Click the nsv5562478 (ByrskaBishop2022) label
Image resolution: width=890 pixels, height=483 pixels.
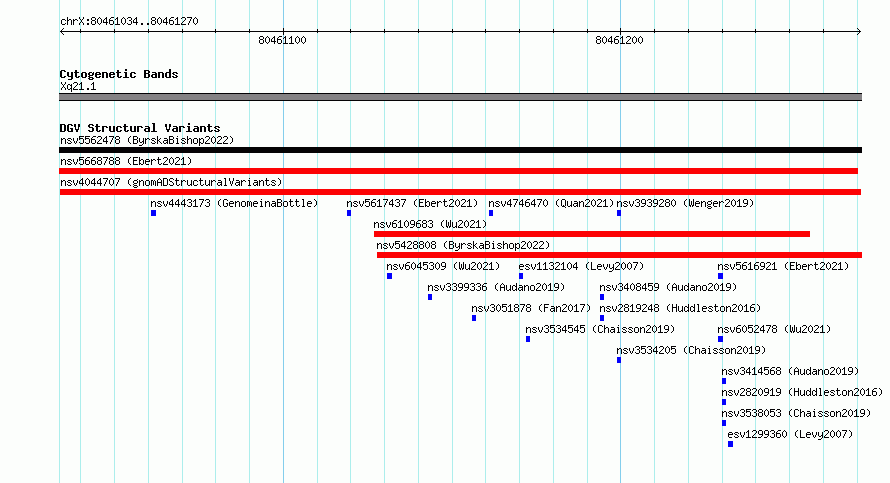(x=147, y=140)
